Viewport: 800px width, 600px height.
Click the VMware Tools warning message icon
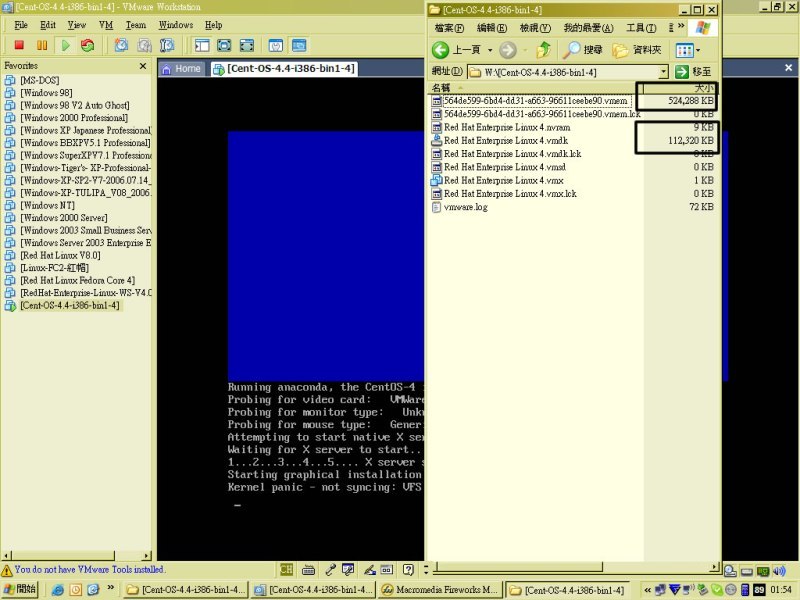(x=7, y=570)
